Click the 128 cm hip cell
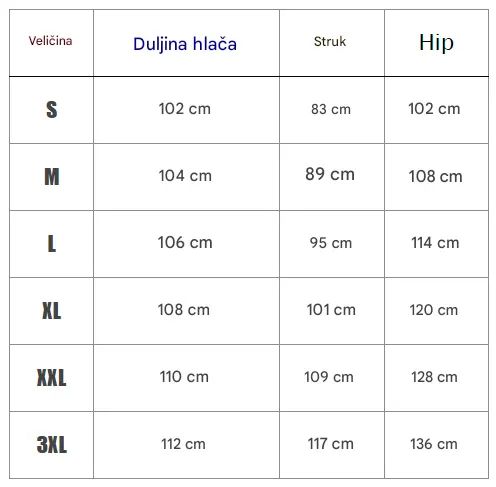Viewport: 496px width, 487px height. pyautogui.click(x=434, y=377)
